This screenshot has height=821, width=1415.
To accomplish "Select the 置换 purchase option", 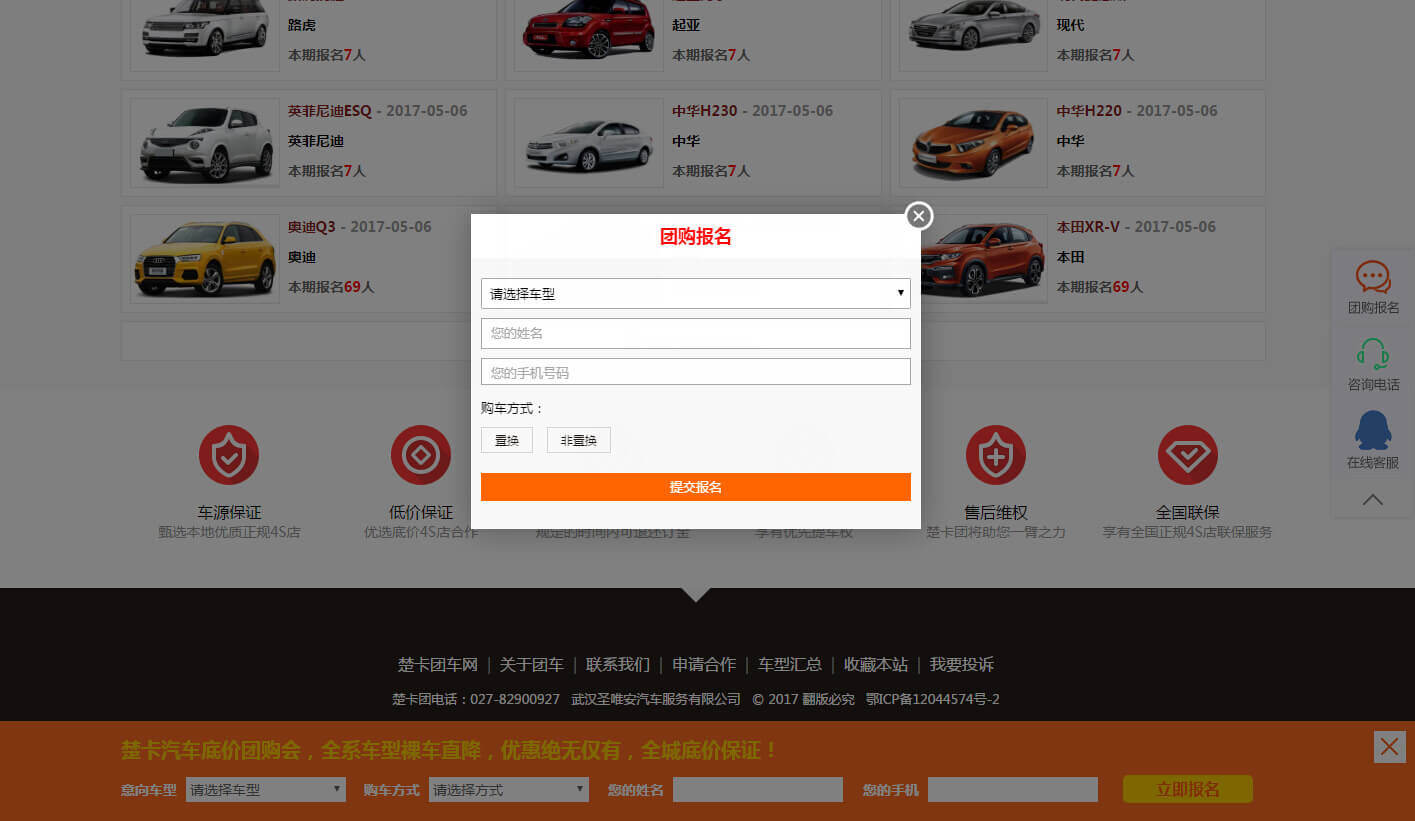I will pos(507,440).
